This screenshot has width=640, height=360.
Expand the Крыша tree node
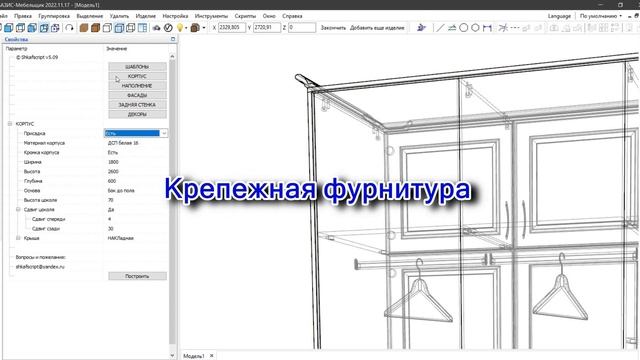pyautogui.click(x=18, y=238)
